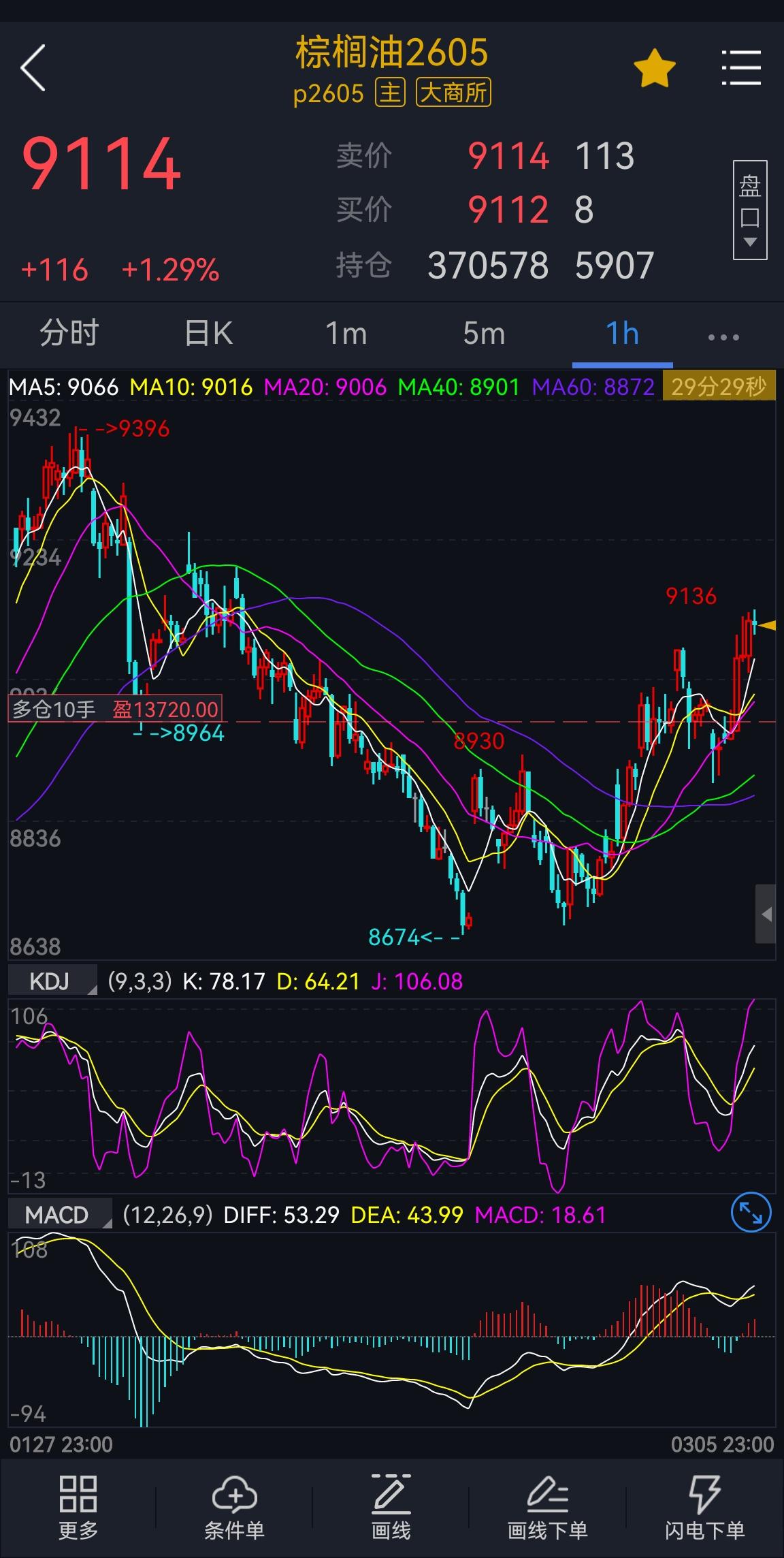The image size is (784, 1558).
Task: Open the list menu icon at top right
Action: click(741, 68)
